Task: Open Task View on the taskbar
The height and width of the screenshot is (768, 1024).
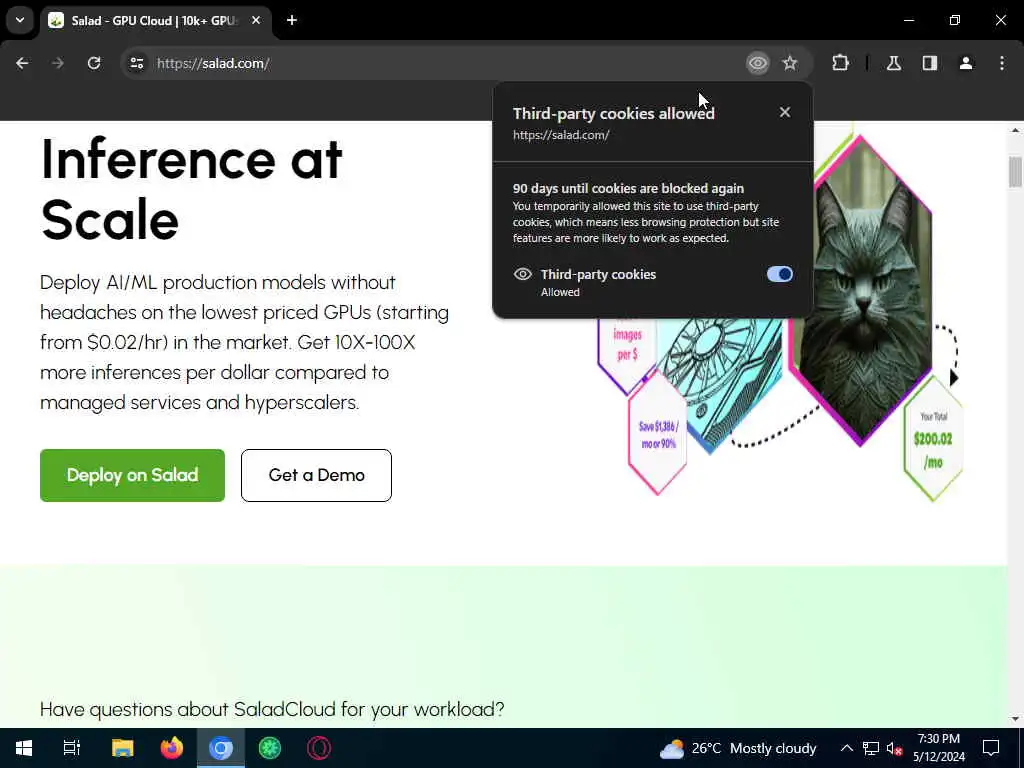Action: pyautogui.click(x=71, y=748)
